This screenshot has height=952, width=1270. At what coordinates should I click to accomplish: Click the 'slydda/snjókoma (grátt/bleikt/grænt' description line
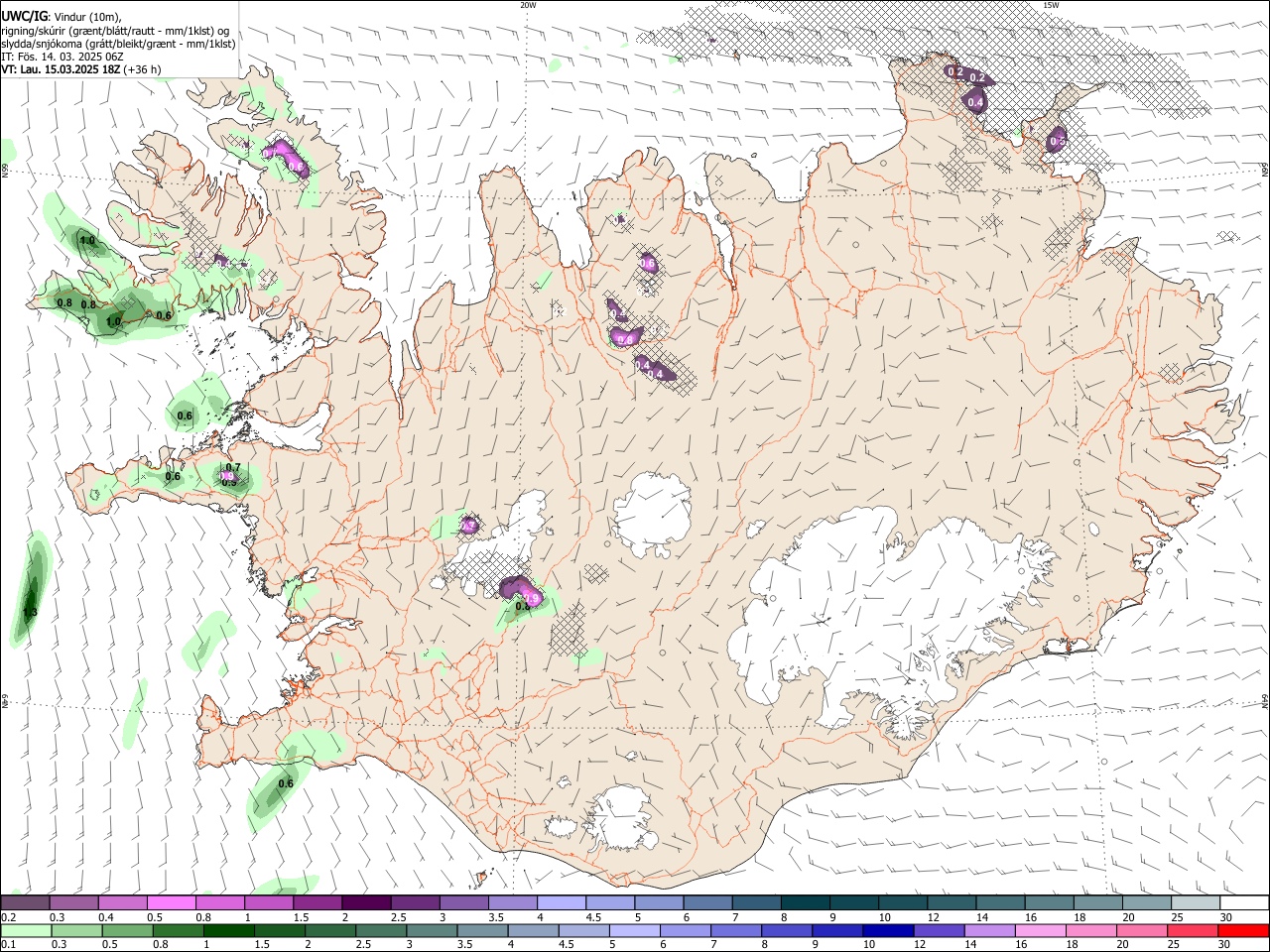[x=118, y=44]
